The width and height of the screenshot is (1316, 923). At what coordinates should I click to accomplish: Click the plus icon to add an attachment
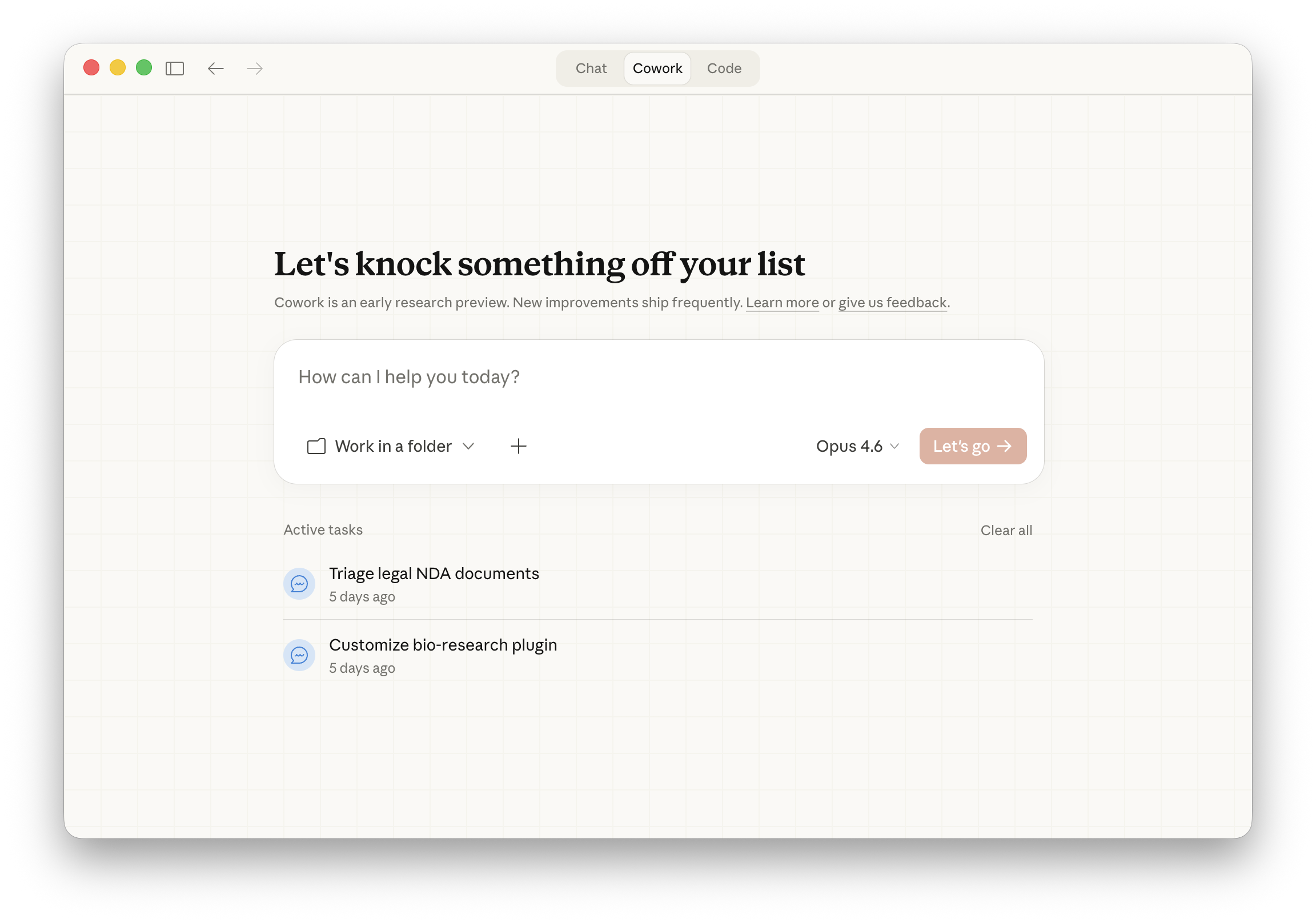(x=519, y=446)
